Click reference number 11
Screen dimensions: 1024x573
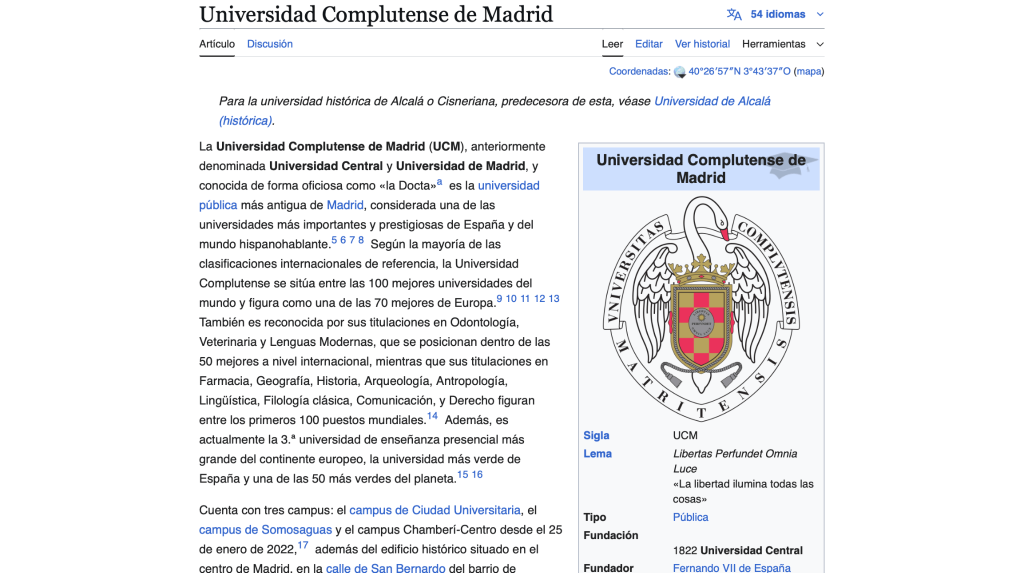[x=525, y=299]
